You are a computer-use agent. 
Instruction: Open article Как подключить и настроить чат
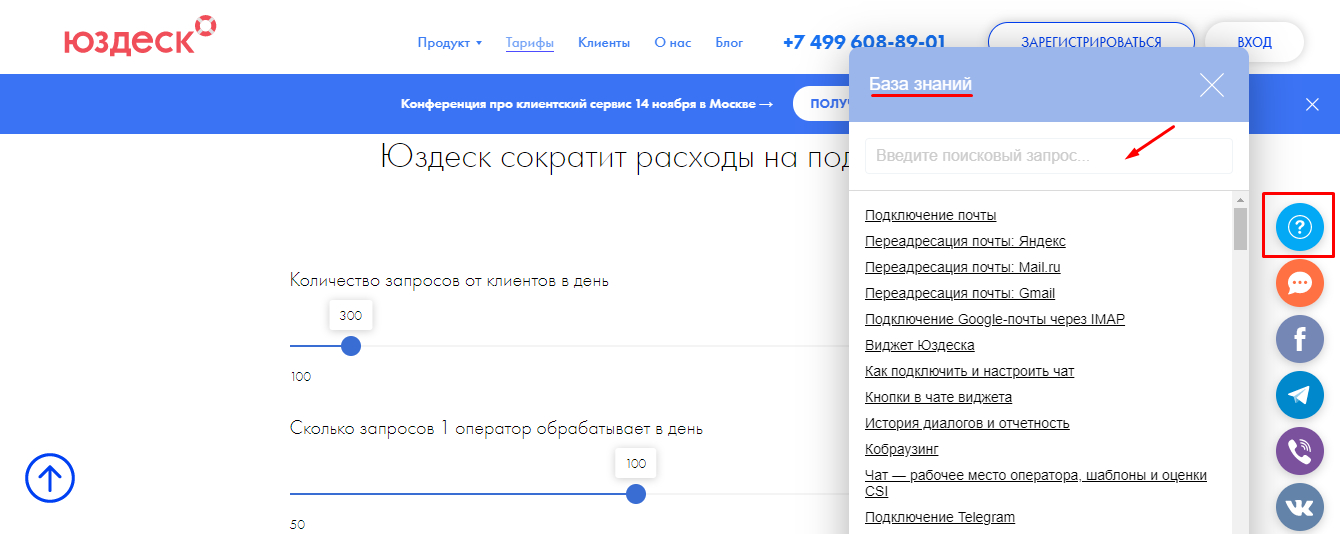click(x=969, y=371)
